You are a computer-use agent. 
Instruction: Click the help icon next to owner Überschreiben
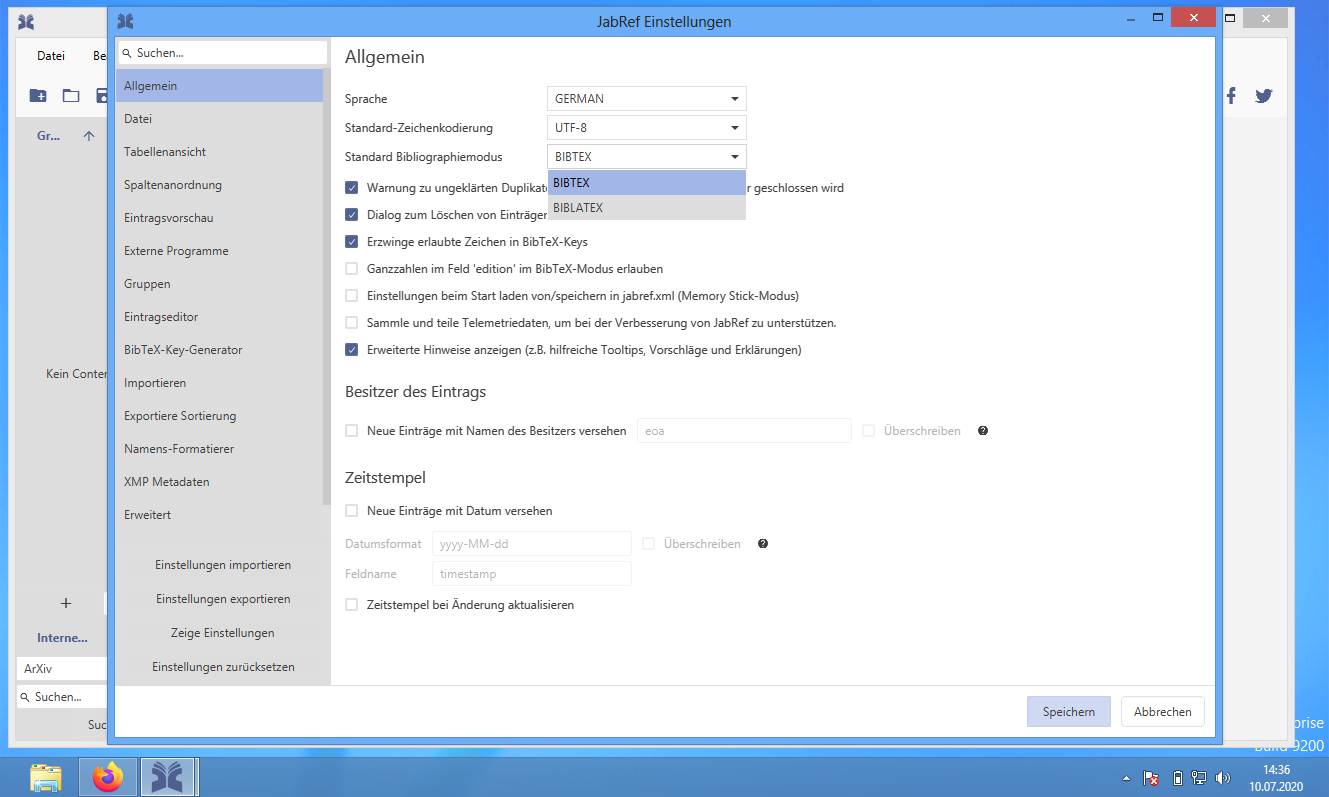(x=983, y=431)
